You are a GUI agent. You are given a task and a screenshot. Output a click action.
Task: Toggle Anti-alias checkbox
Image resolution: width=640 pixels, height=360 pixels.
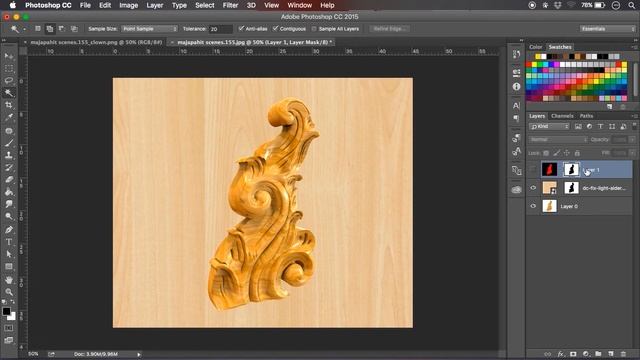pos(241,29)
